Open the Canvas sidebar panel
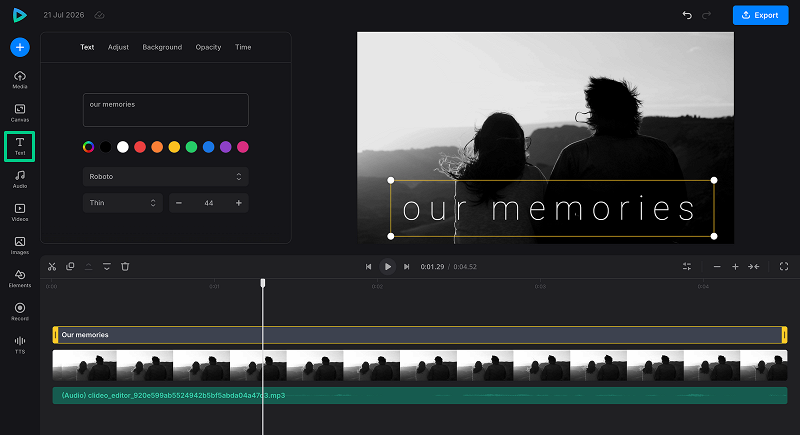800x435 pixels. (x=20, y=113)
